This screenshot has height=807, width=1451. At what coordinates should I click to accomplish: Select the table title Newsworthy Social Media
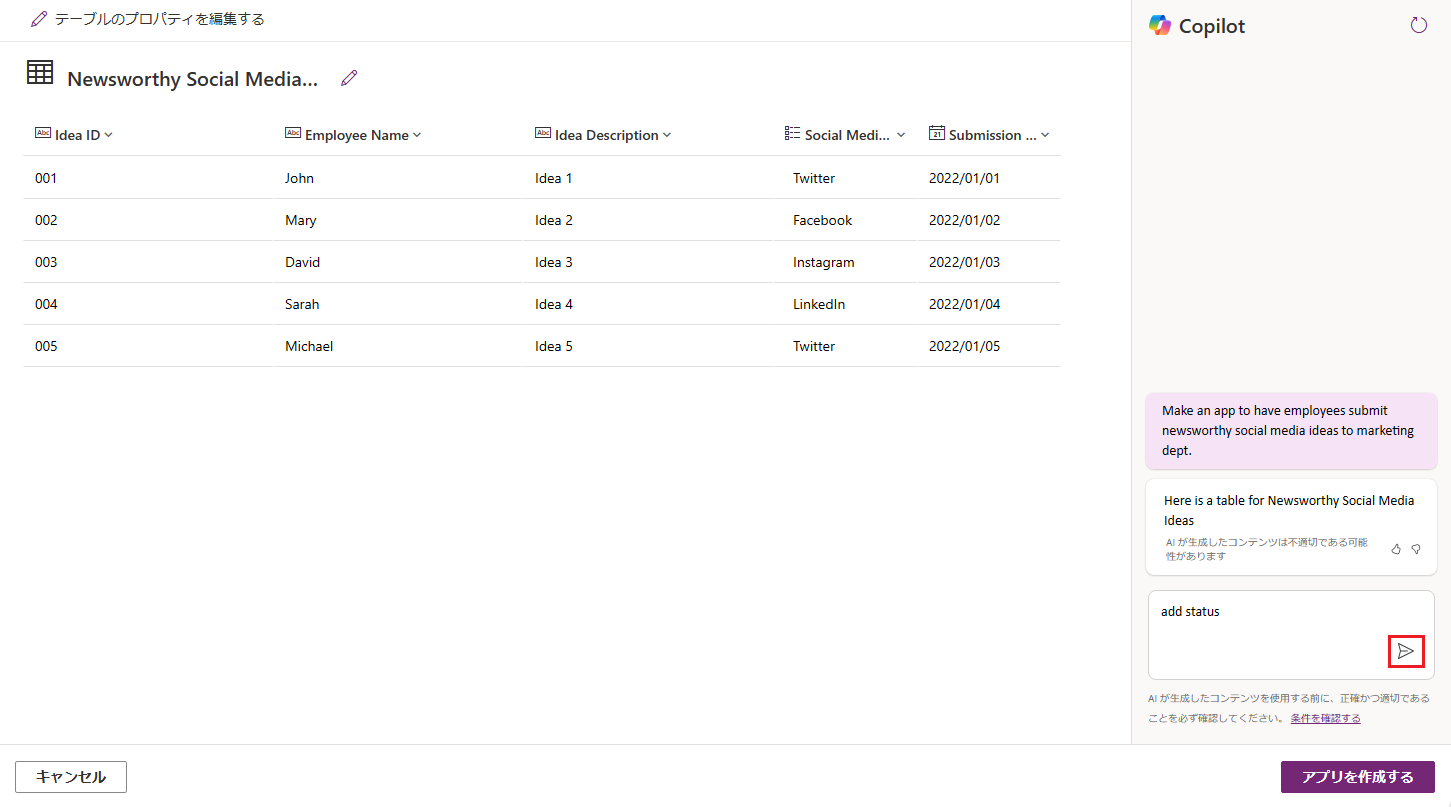pyautogui.click(x=193, y=79)
